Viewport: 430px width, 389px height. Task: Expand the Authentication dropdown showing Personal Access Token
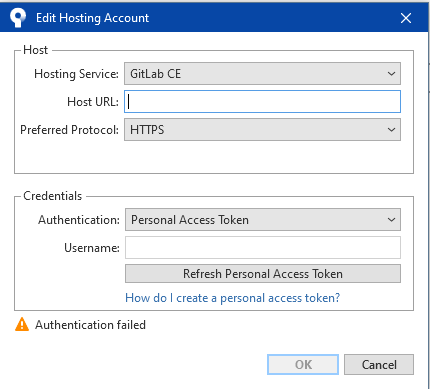tap(263, 220)
